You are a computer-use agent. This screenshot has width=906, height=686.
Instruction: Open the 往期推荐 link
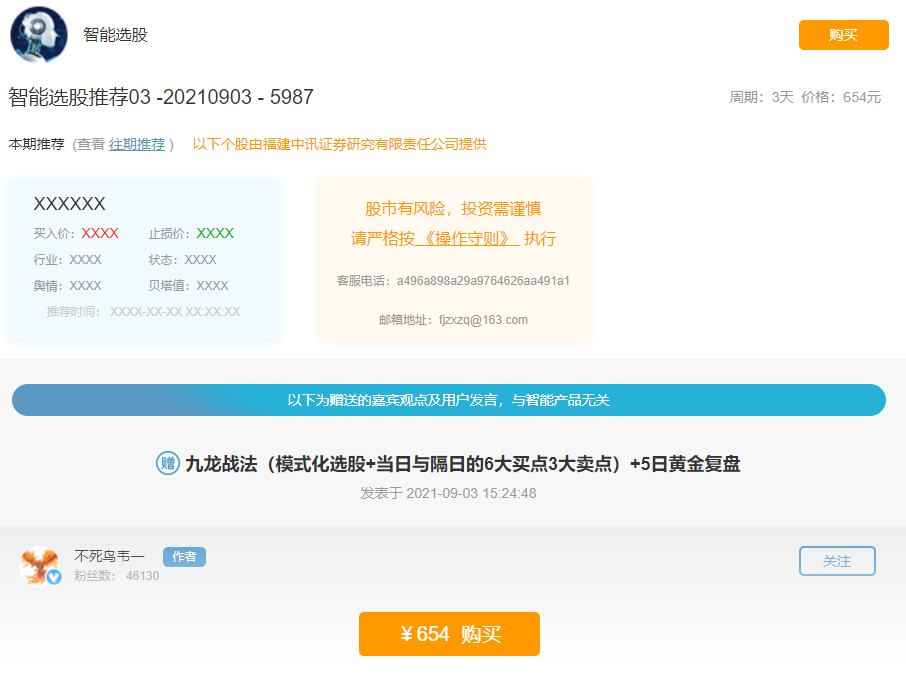pos(137,144)
